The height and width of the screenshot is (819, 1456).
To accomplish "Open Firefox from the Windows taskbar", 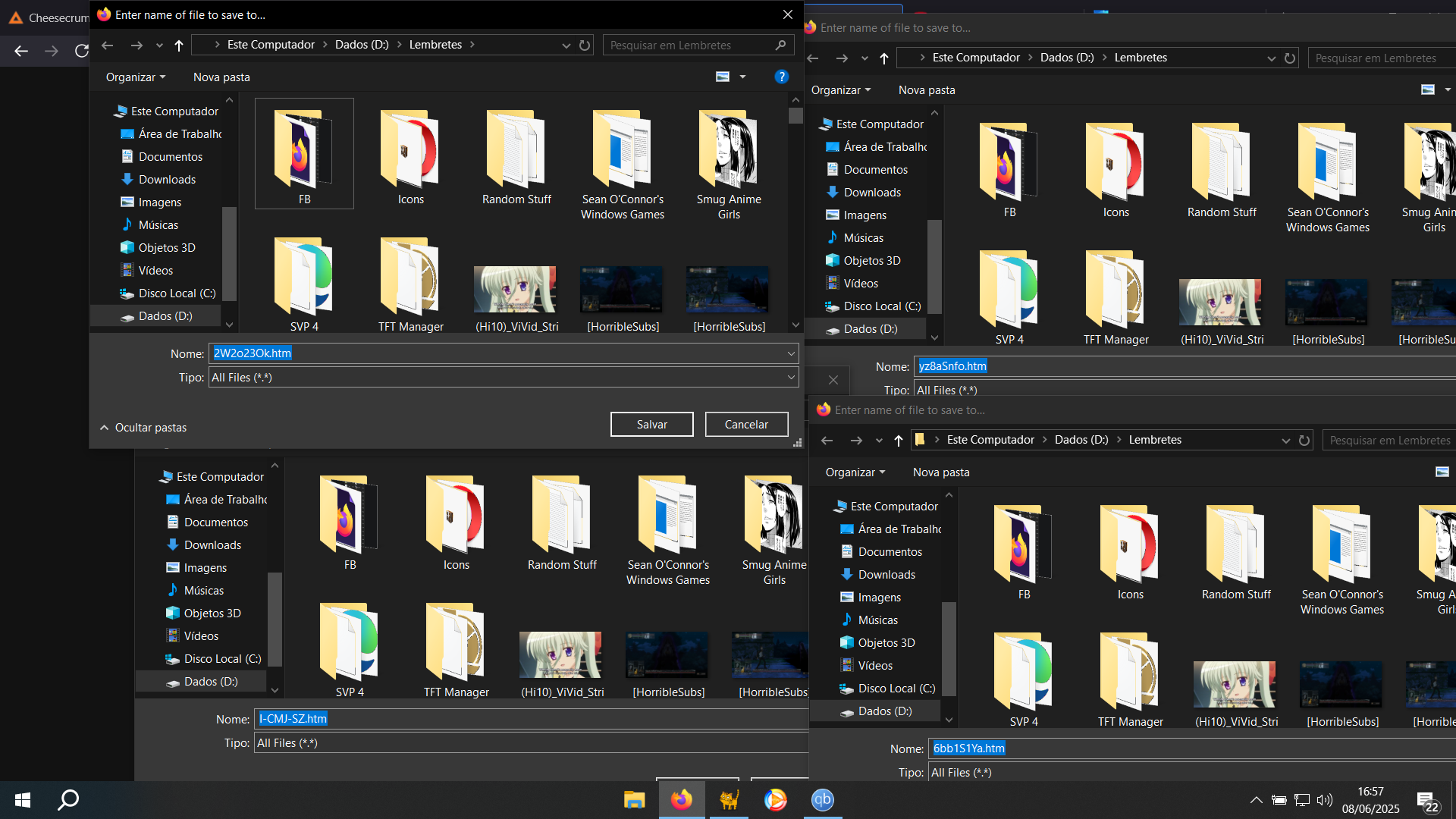I will (x=681, y=799).
